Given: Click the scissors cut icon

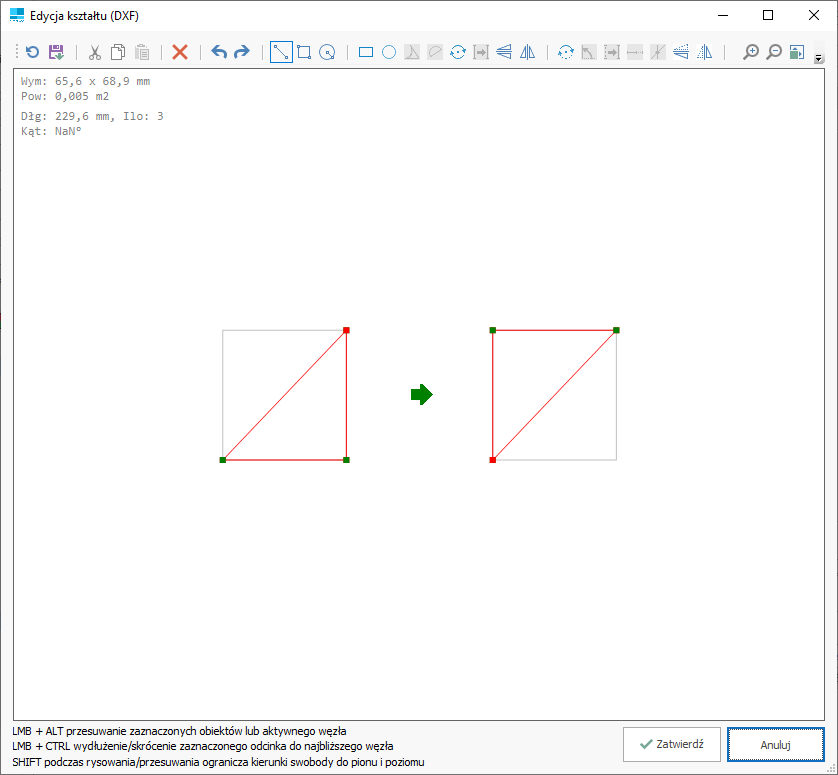Looking at the screenshot, I should pyautogui.click(x=95, y=52).
